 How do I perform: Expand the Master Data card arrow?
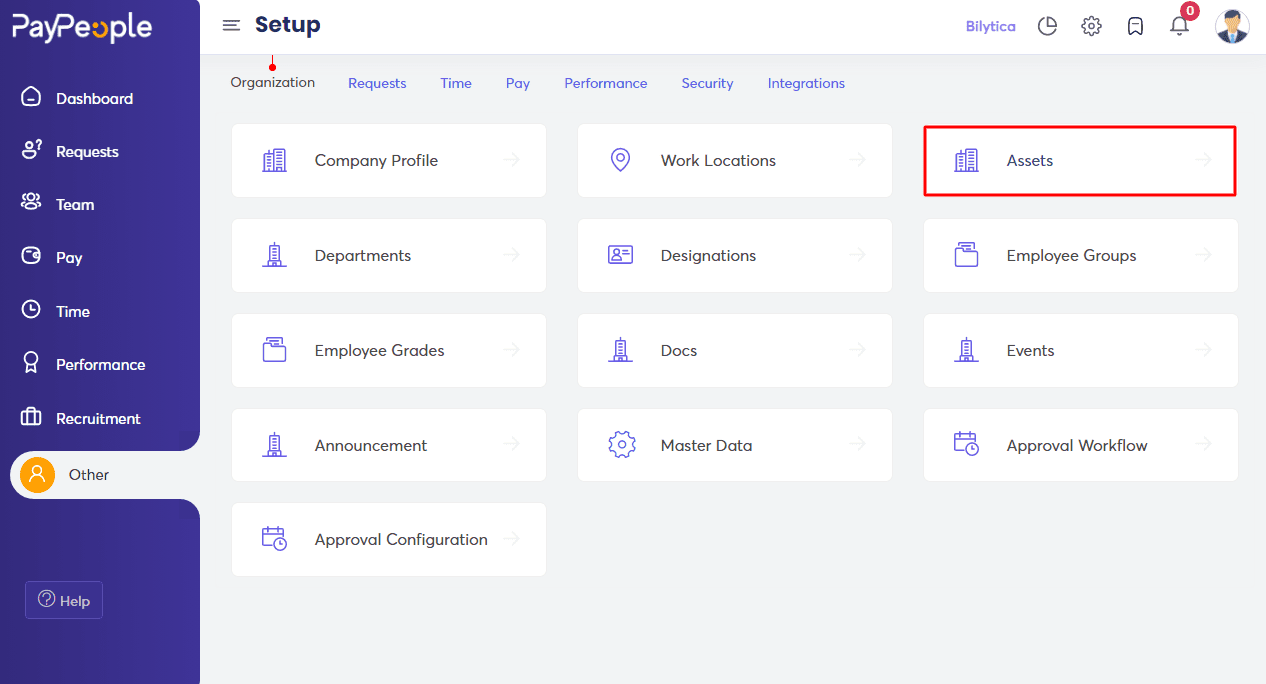pos(858,445)
